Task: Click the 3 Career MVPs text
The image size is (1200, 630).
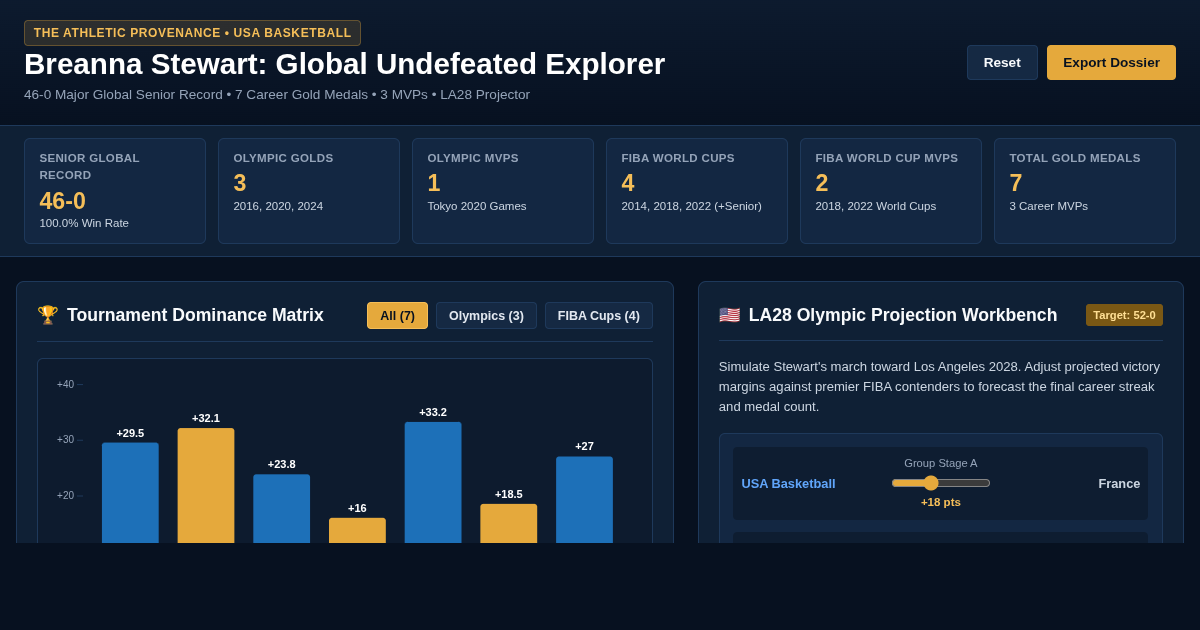Action: coord(1048,206)
